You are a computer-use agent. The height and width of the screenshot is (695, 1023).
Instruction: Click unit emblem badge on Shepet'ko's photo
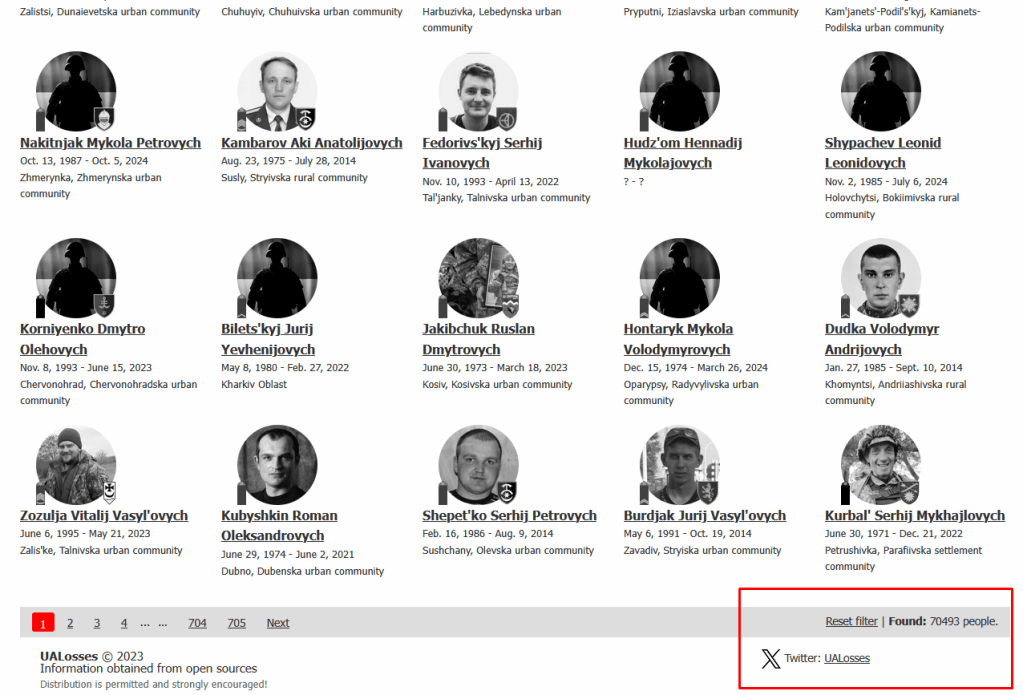point(508,492)
